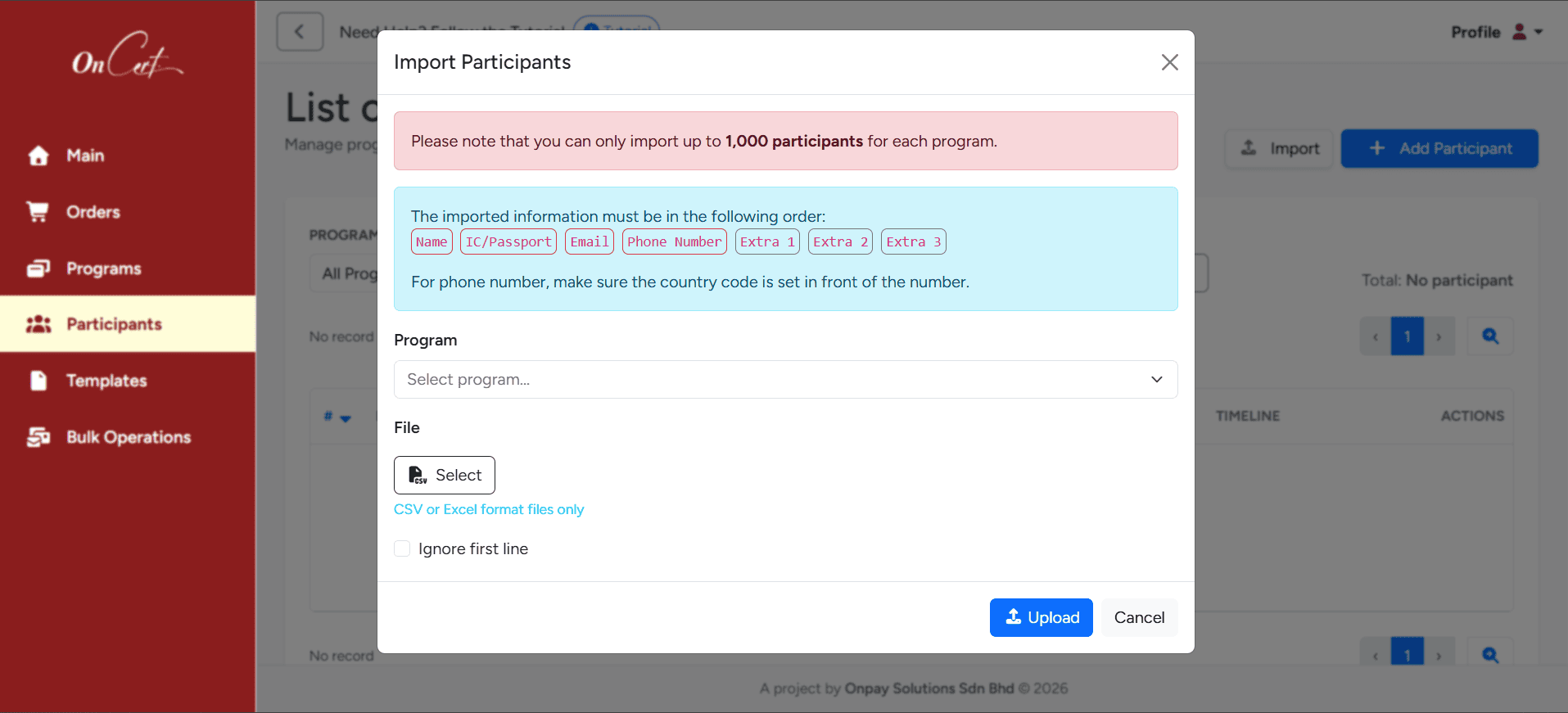Click the Import Participants dialog title
This screenshot has height=713, width=1568.
click(482, 62)
